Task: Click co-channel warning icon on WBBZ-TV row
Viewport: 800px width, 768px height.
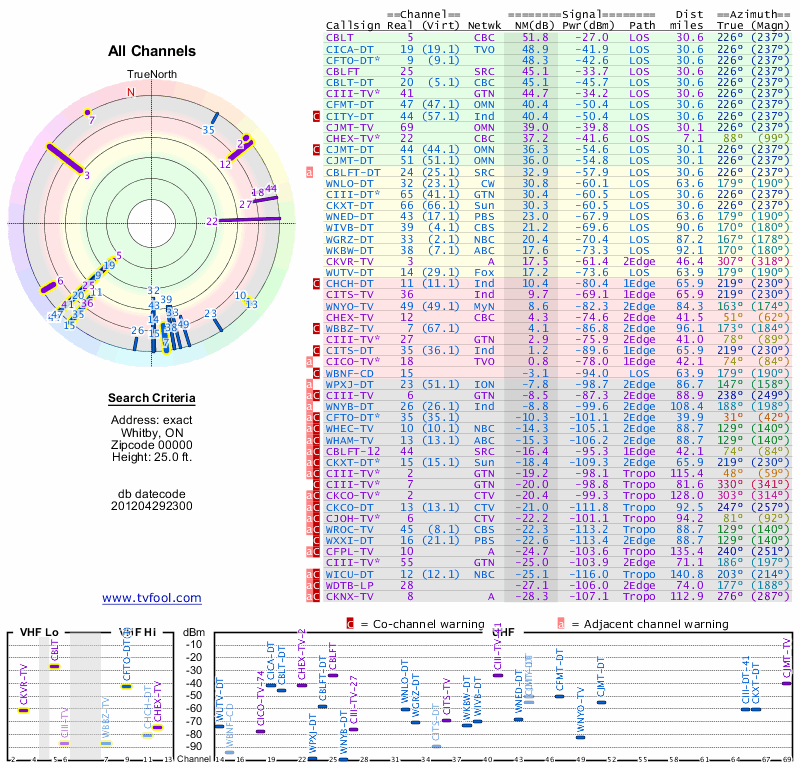Action: pos(316,329)
